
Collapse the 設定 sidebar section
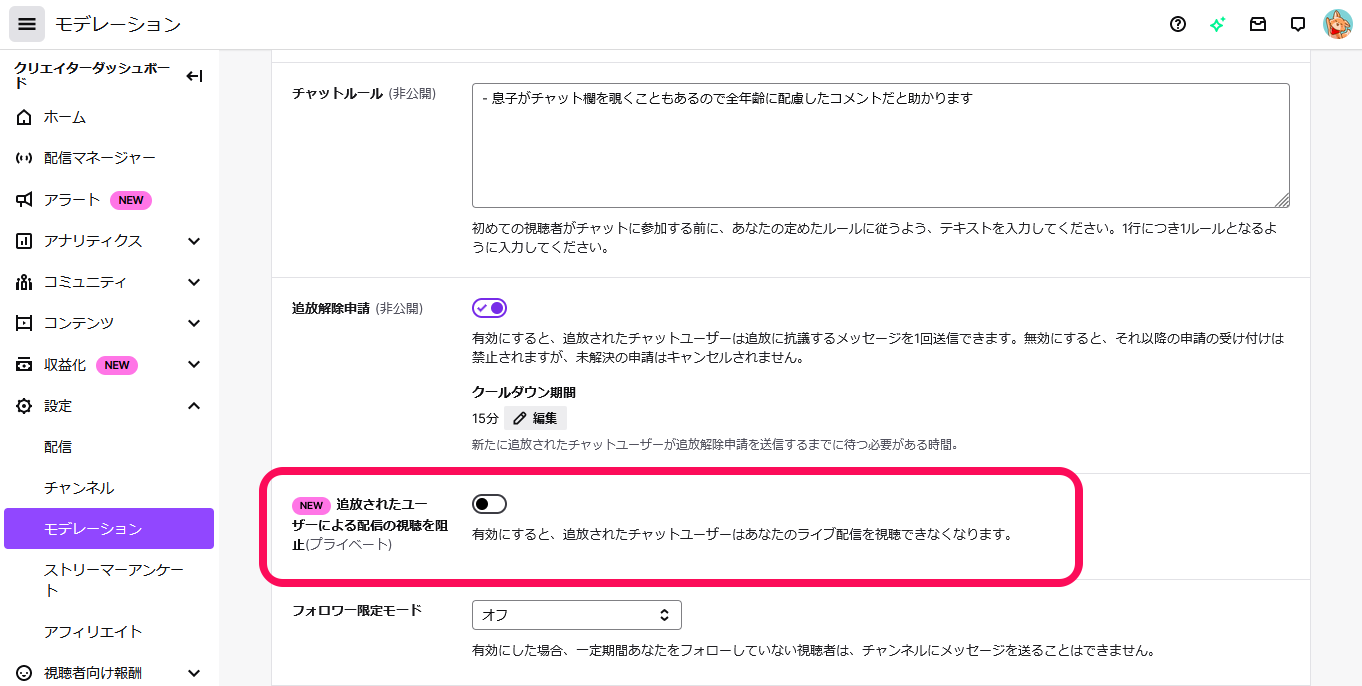[194, 406]
